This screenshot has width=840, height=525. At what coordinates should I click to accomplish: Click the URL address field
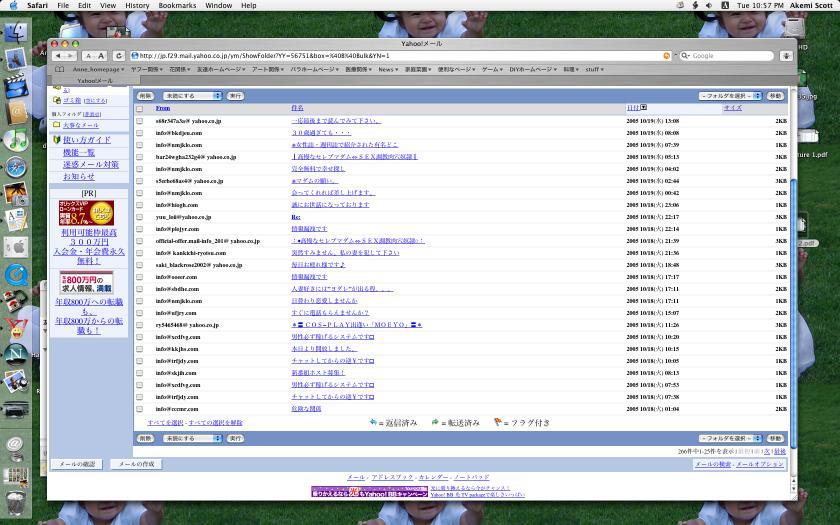(400, 56)
